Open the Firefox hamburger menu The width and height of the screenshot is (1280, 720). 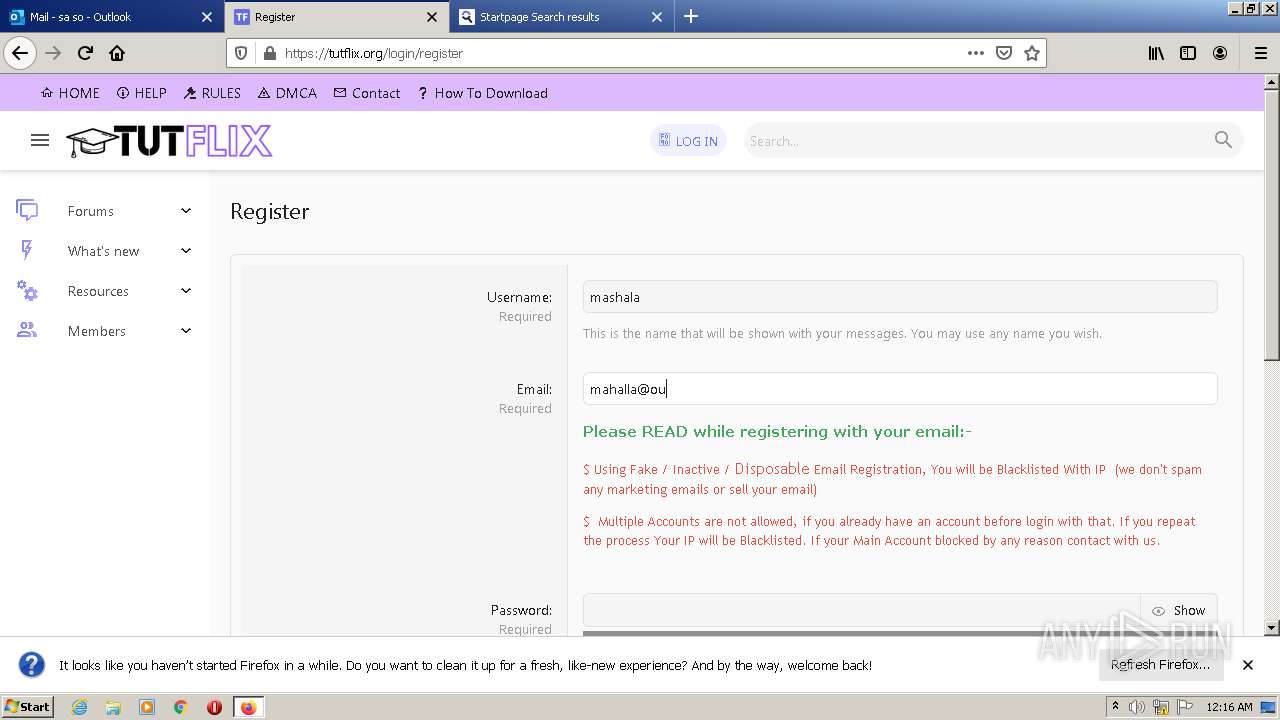click(x=1260, y=53)
